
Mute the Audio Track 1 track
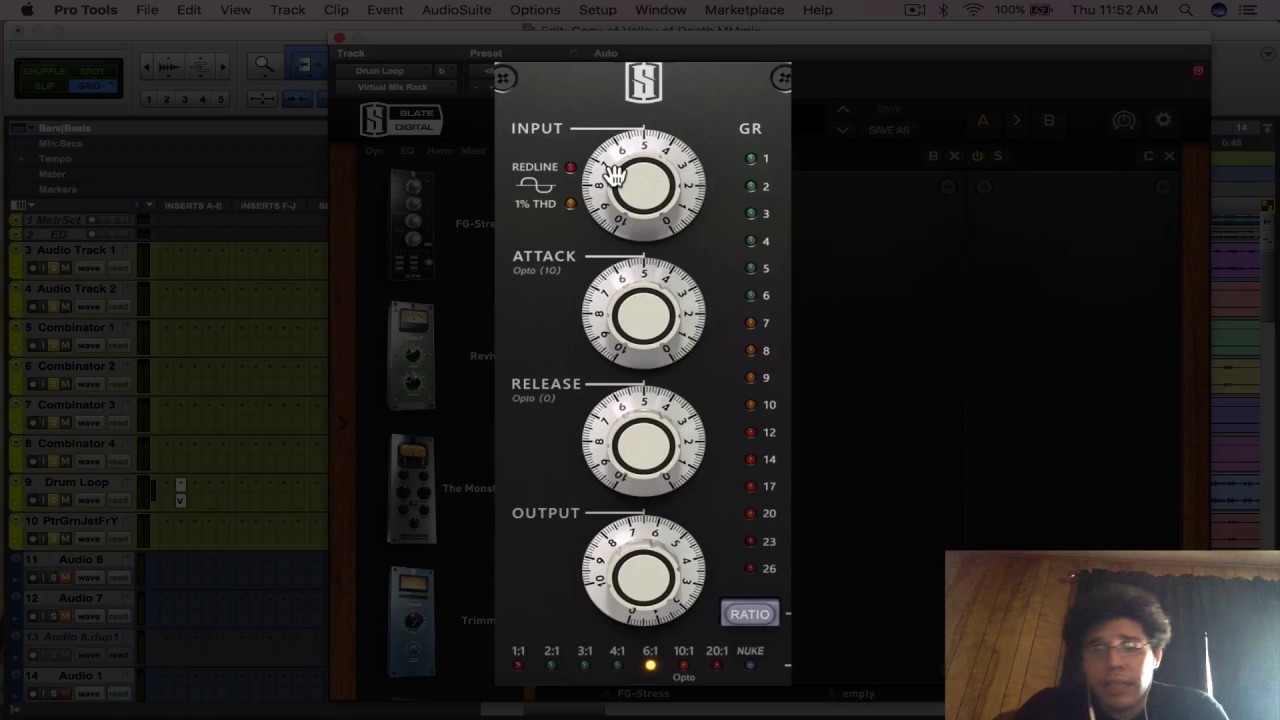[x=66, y=268]
